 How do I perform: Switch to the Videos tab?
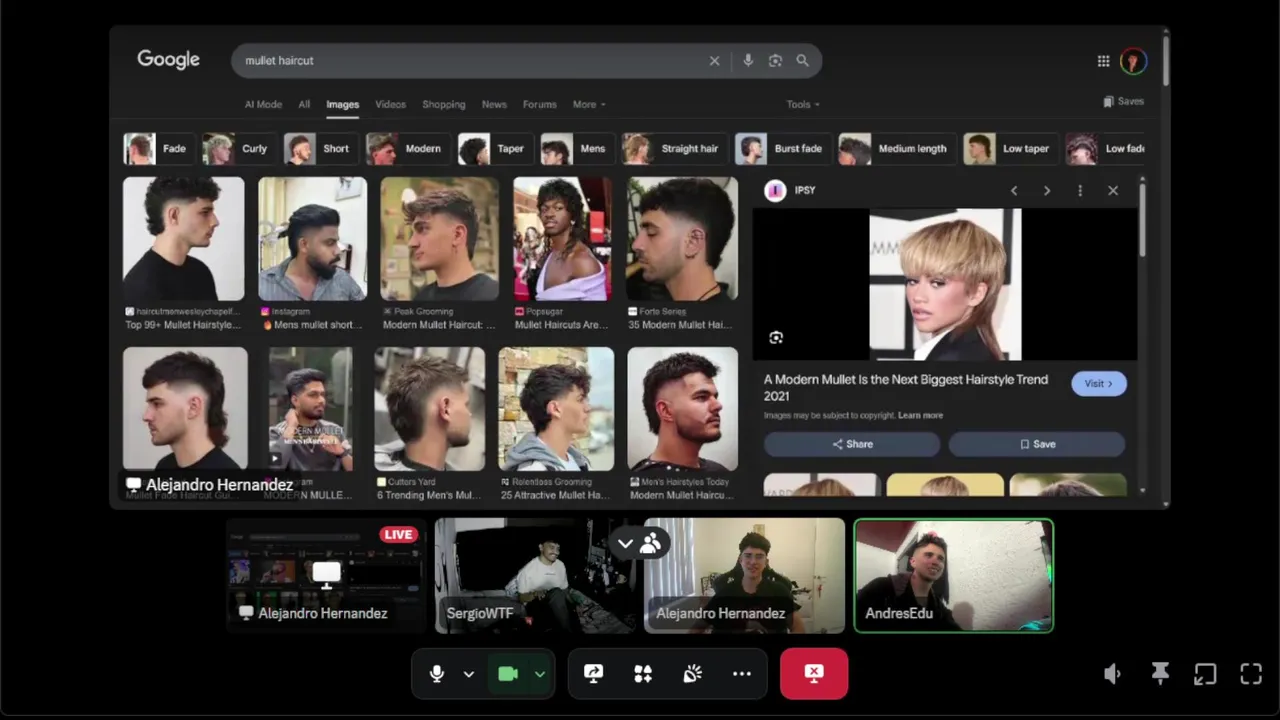390,104
